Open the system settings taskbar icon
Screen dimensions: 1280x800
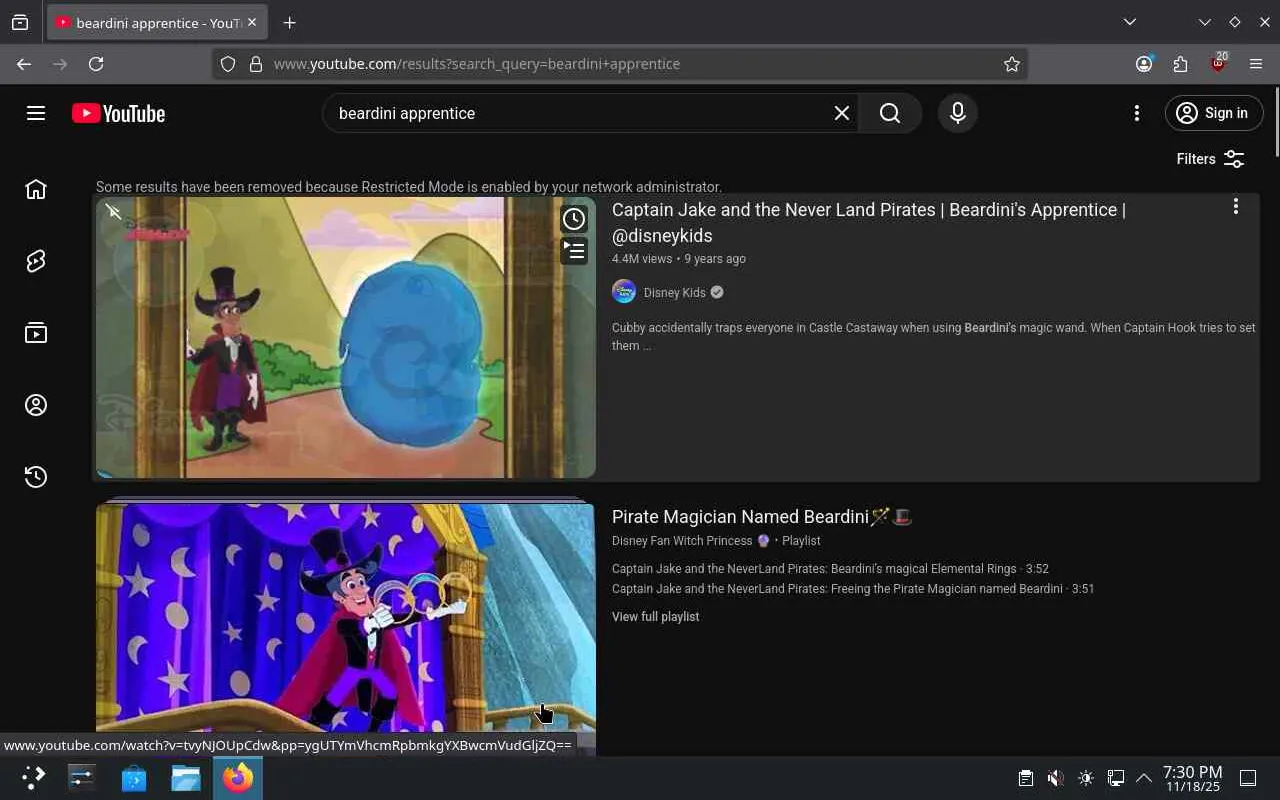pyautogui.click(x=82, y=778)
